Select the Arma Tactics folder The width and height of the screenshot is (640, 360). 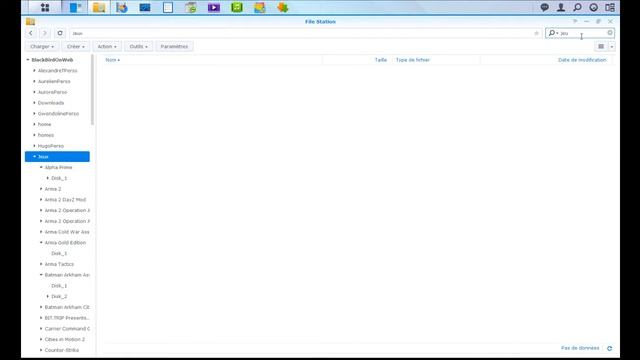(x=59, y=264)
